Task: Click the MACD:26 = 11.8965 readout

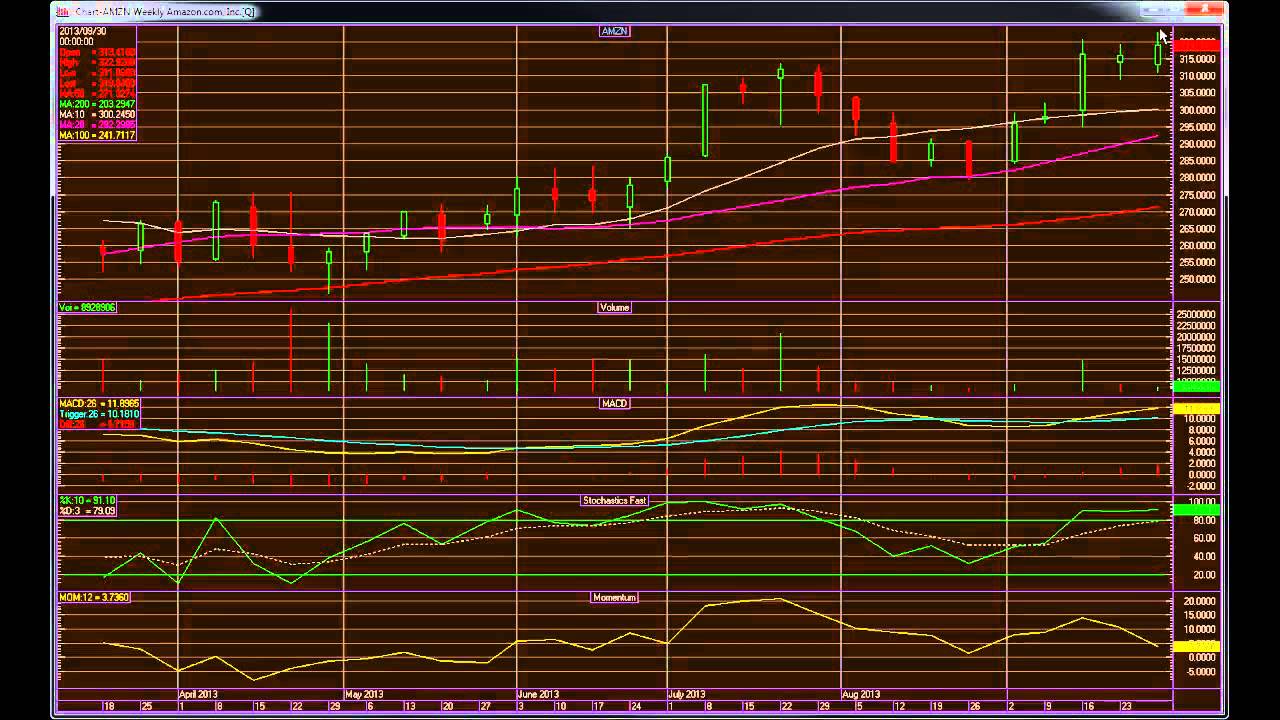Action: point(99,403)
